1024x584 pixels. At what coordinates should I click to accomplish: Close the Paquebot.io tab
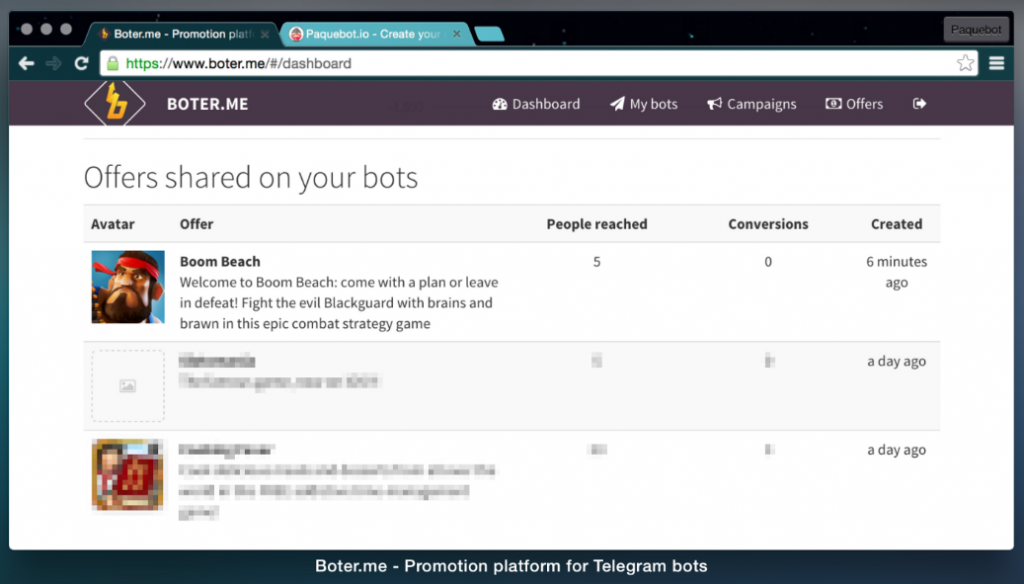click(456, 33)
